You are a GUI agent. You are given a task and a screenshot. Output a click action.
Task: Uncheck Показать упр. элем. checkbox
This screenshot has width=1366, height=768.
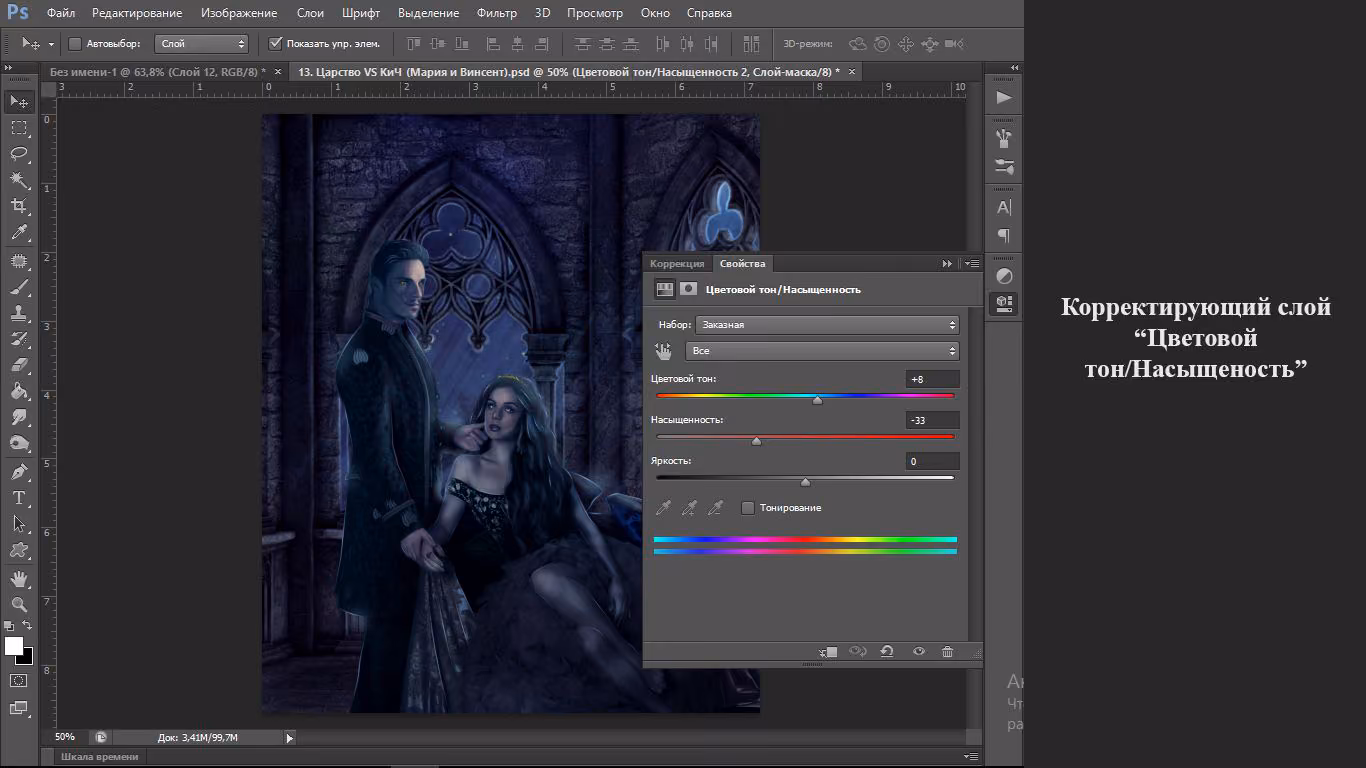tap(276, 44)
